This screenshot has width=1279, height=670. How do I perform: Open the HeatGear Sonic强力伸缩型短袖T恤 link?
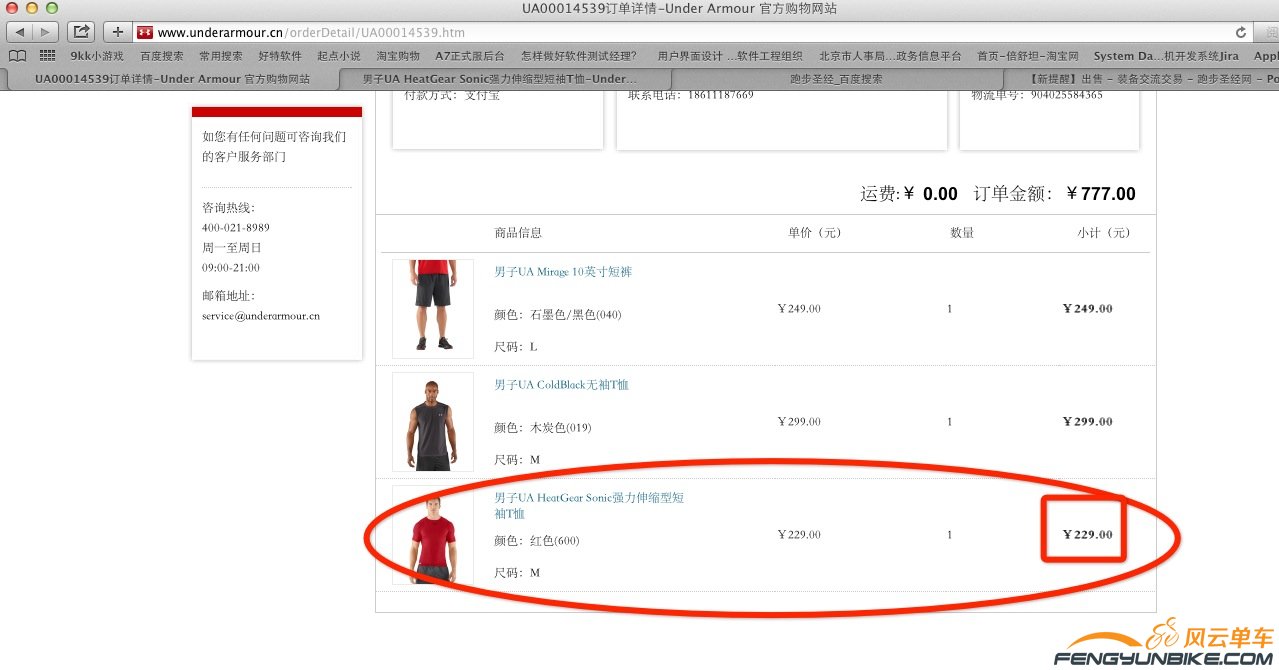(589, 498)
